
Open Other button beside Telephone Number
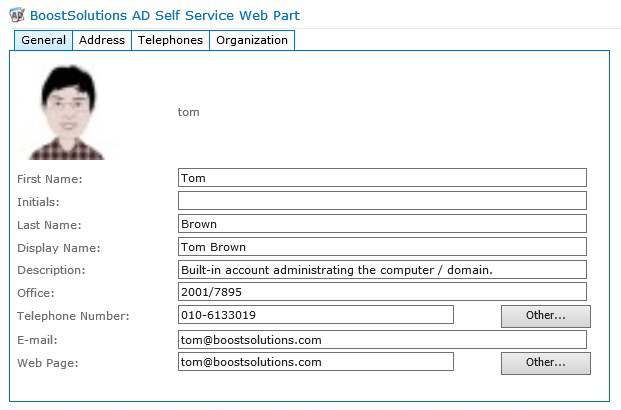pyautogui.click(x=546, y=316)
